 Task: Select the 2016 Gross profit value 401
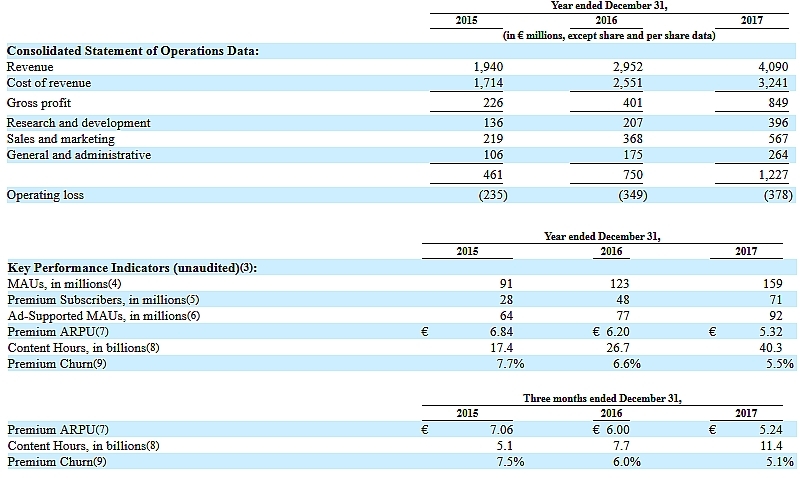[633, 103]
